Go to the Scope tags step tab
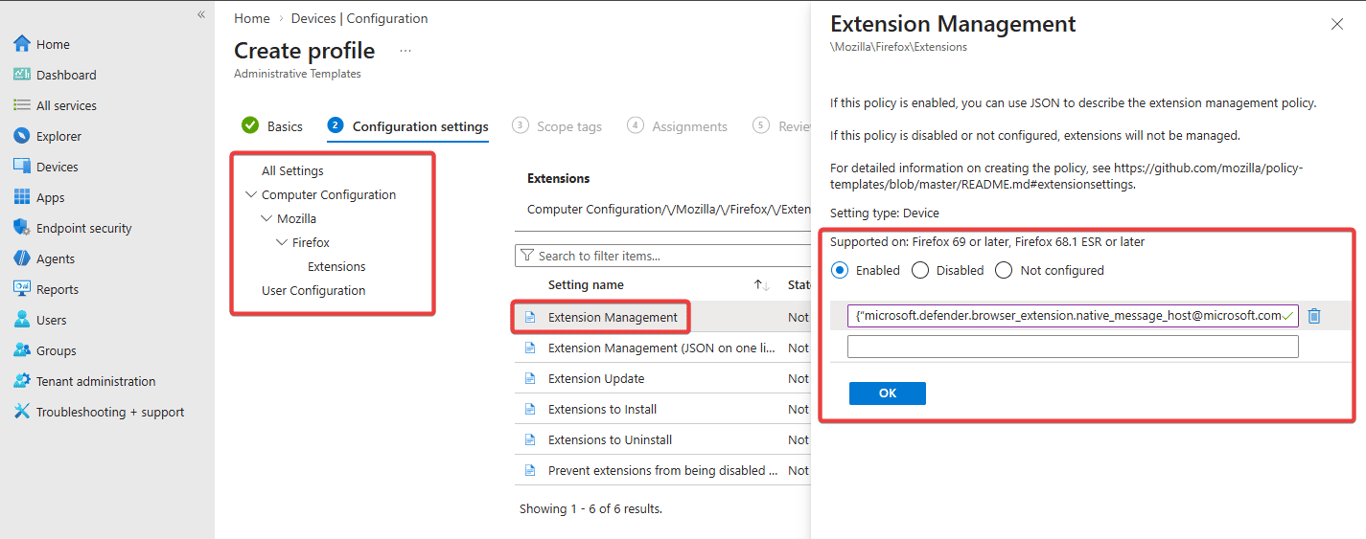 557,126
